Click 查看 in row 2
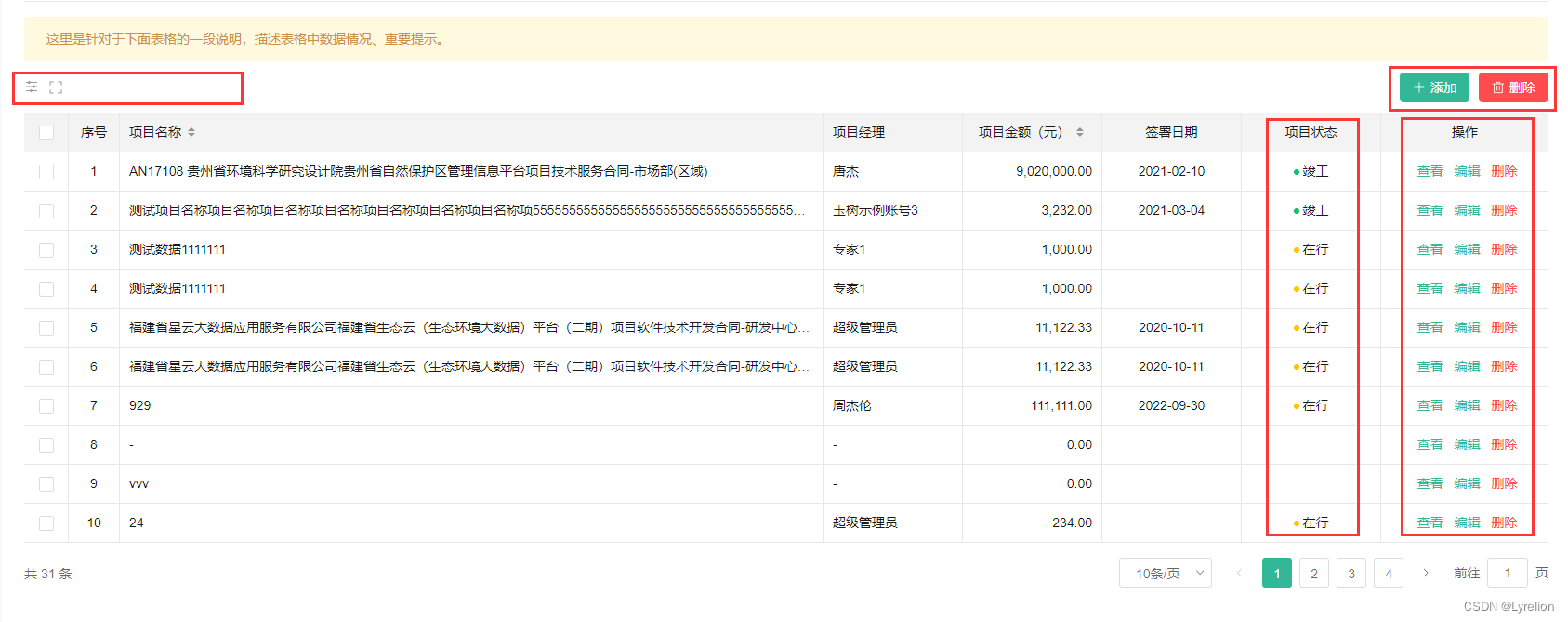The height and width of the screenshot is (622, 1568). pos(1430,210)
